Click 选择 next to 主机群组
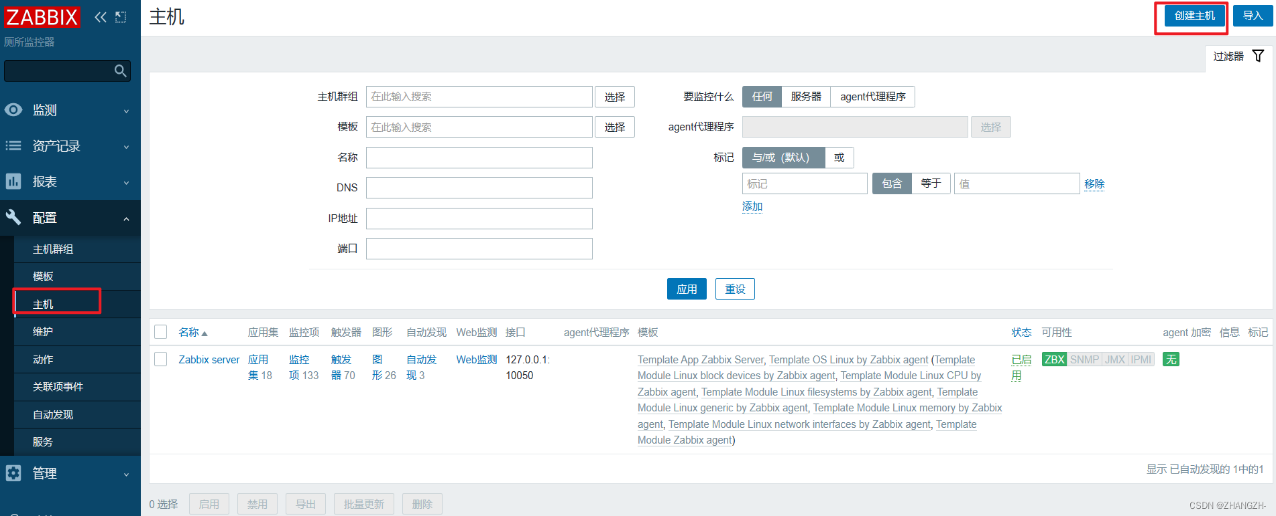The height and width of the screenshot is (516, 1276). [615, 97]
